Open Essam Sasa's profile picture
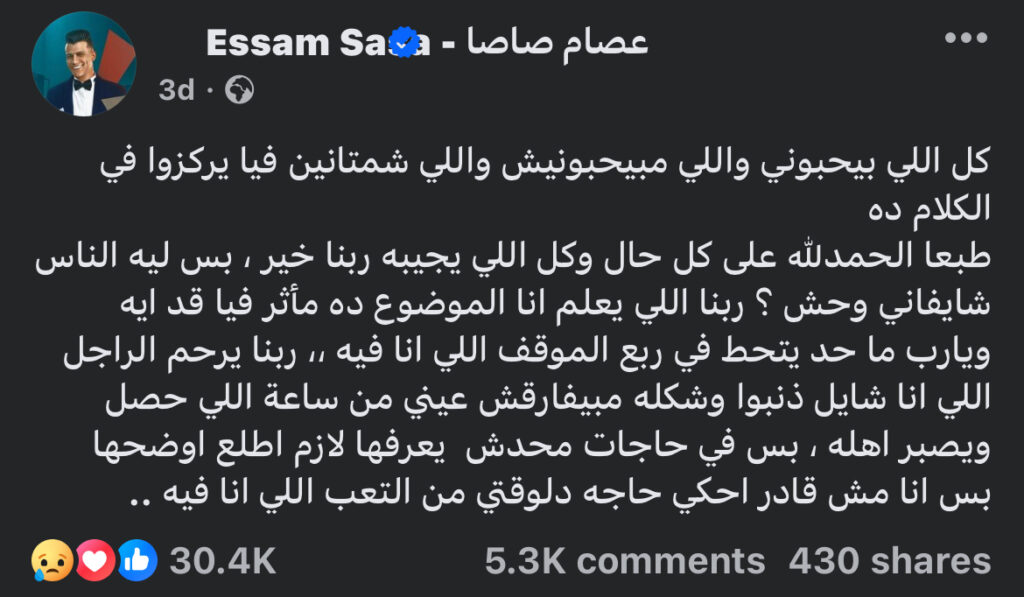This screenshot has height=597, width=1024. [x=84, y=64]
